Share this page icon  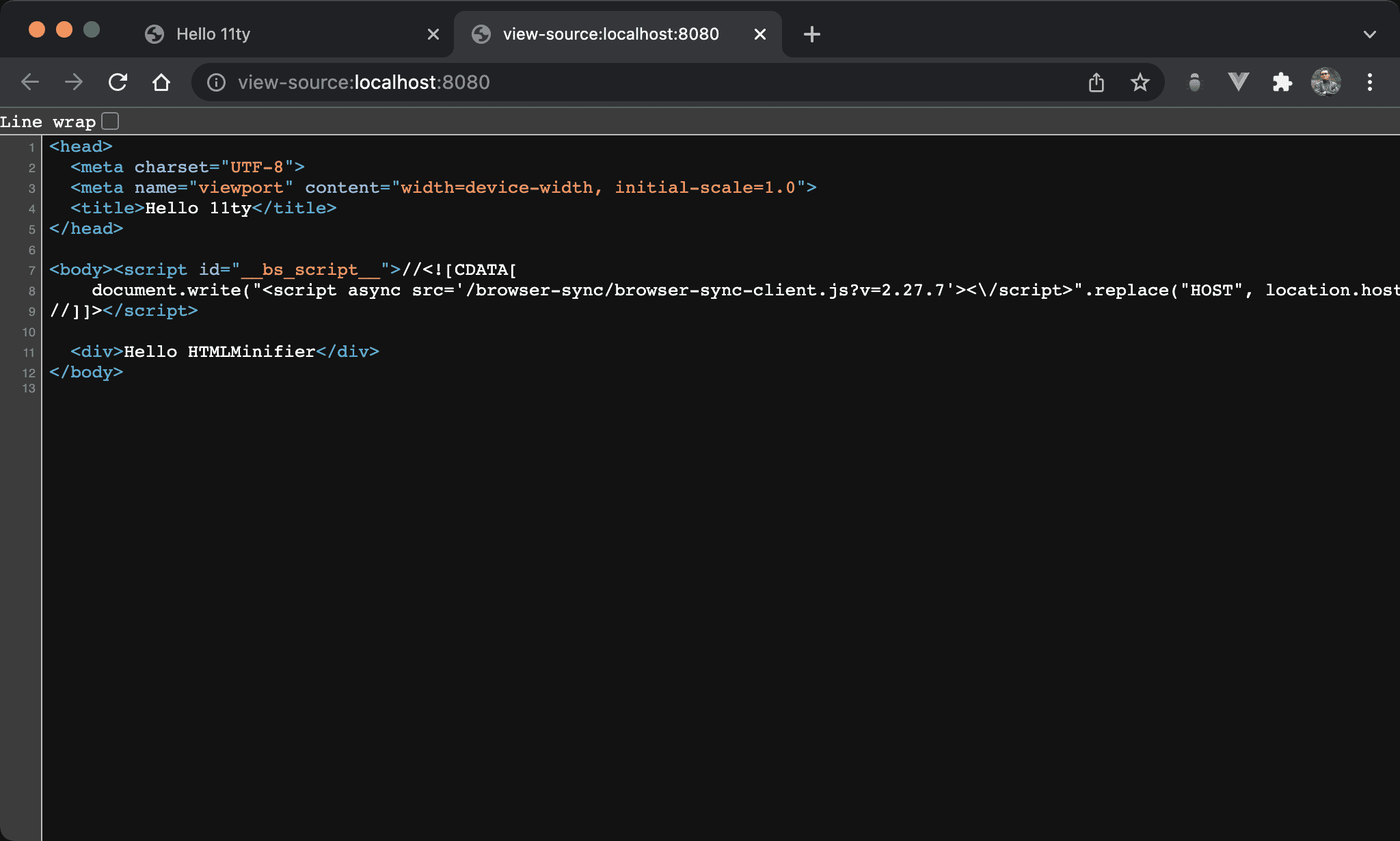coord(1096,82)
